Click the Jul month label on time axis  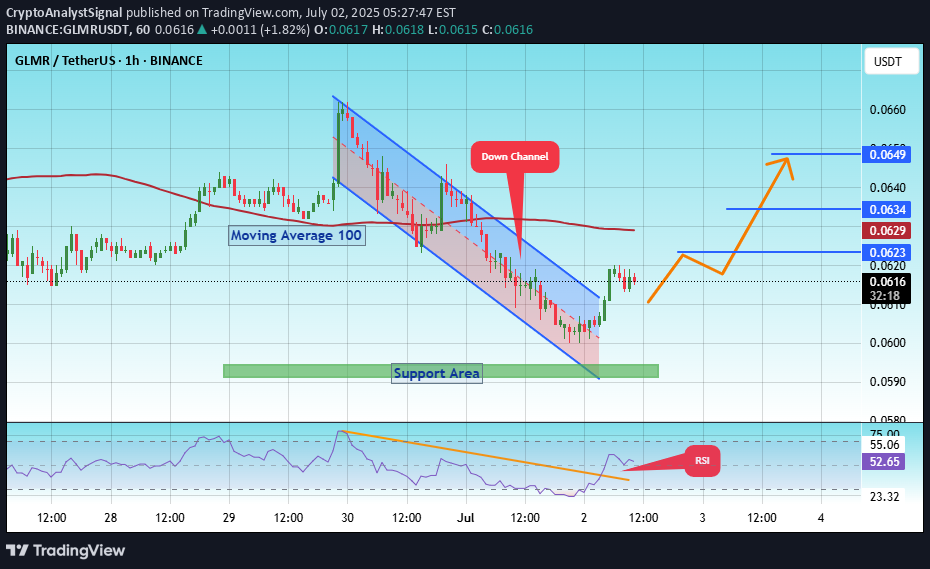click(x=466, y=517)
